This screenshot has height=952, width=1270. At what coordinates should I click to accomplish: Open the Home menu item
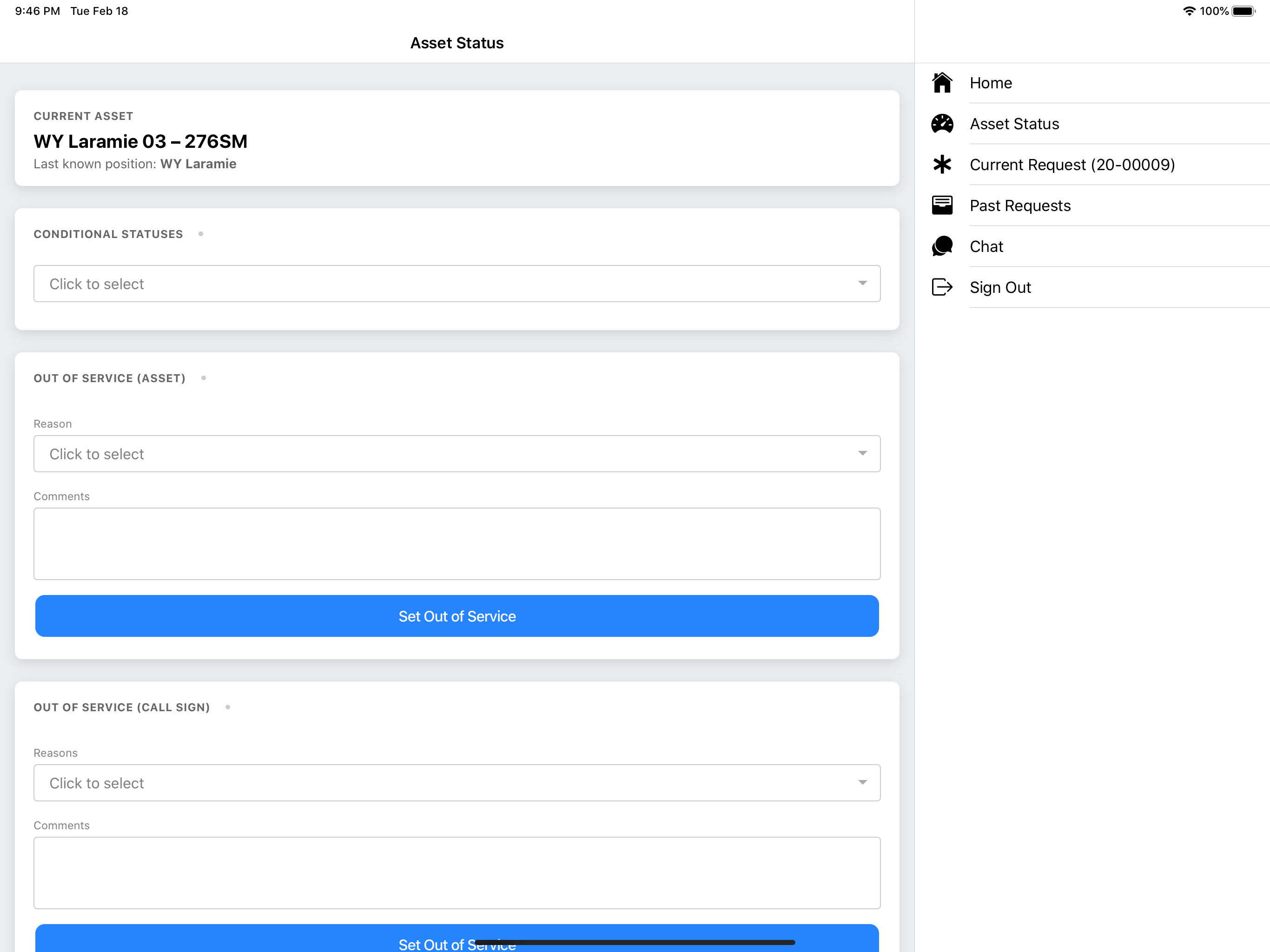1091,83
